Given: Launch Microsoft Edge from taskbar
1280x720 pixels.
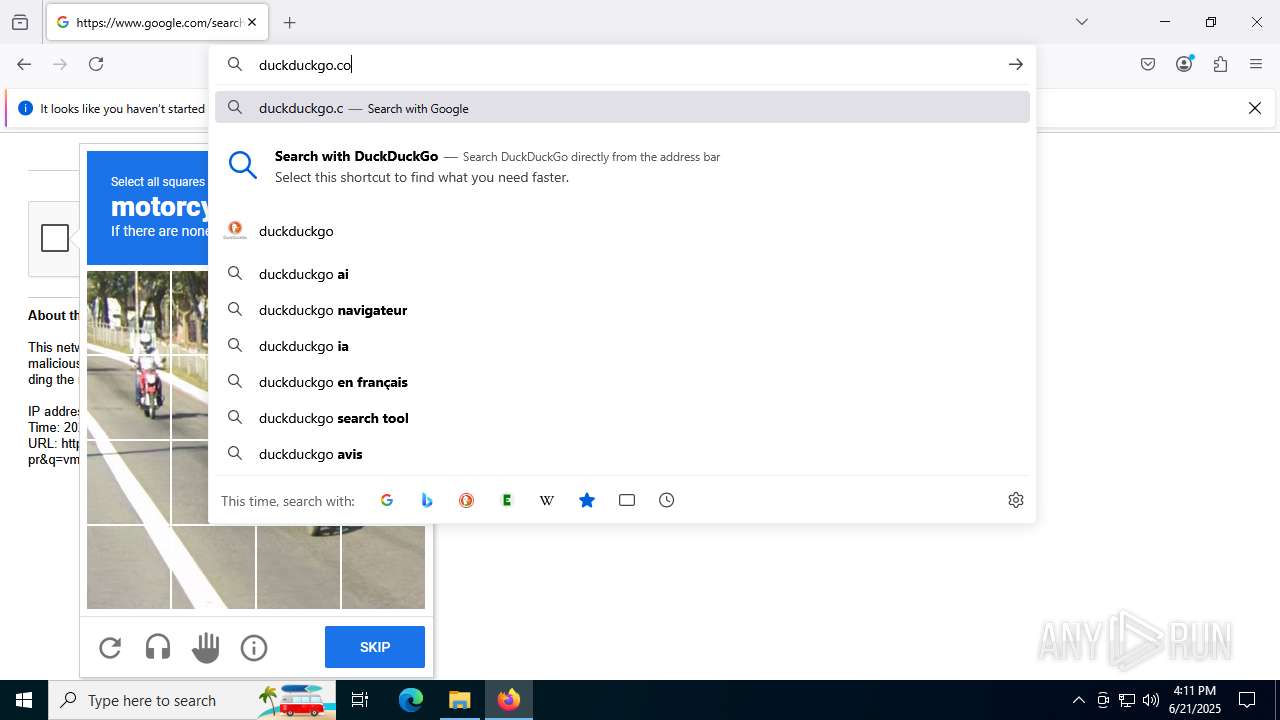Looking at the screenshot, I should tap(411, 700).
